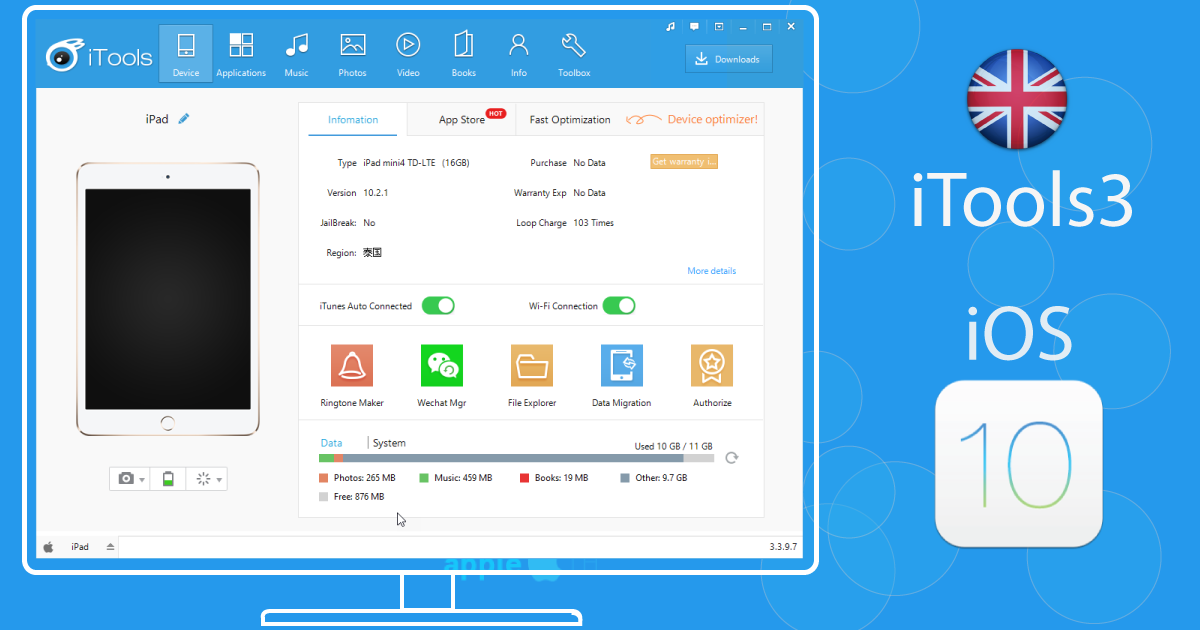Click the Music green legend swatch

(424, 478)
